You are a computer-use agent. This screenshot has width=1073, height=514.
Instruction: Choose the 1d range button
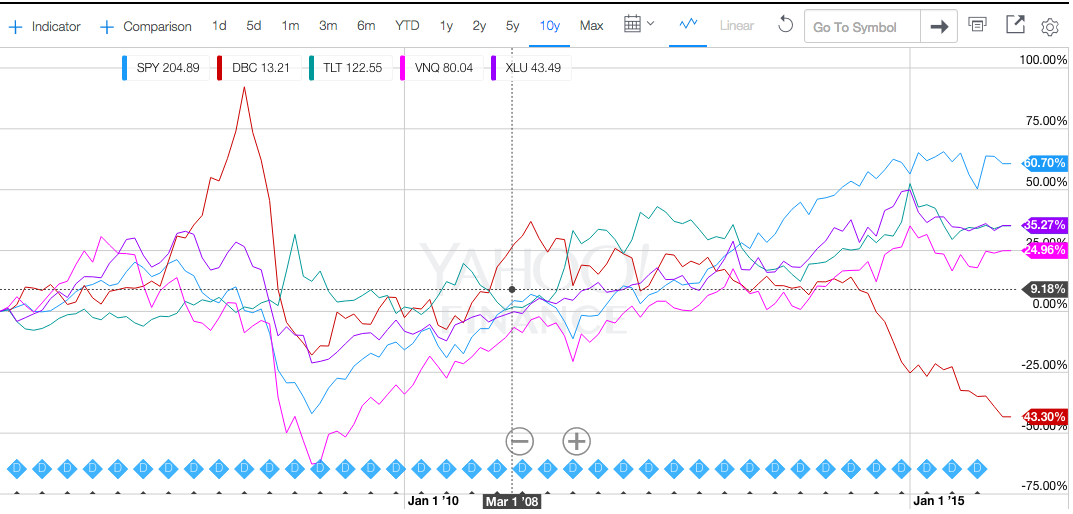click(x=219, y=26)
